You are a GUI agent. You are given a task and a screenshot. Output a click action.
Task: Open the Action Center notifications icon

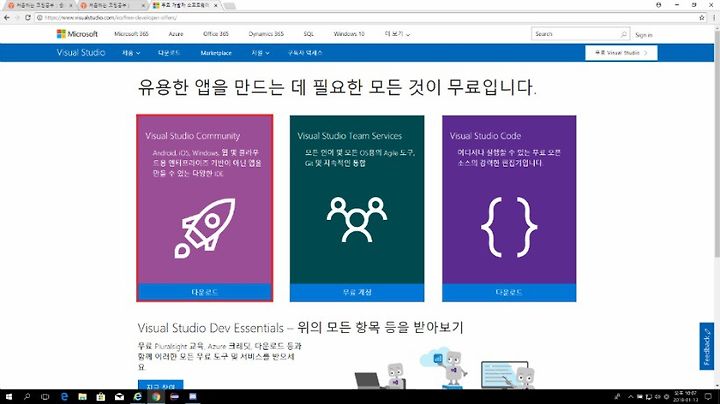click(708, 397)
